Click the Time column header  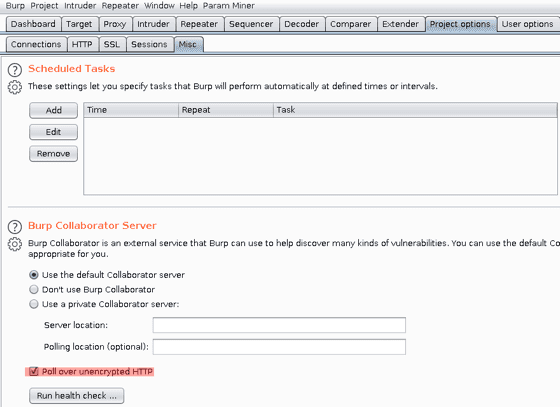(x=131, y=110)
